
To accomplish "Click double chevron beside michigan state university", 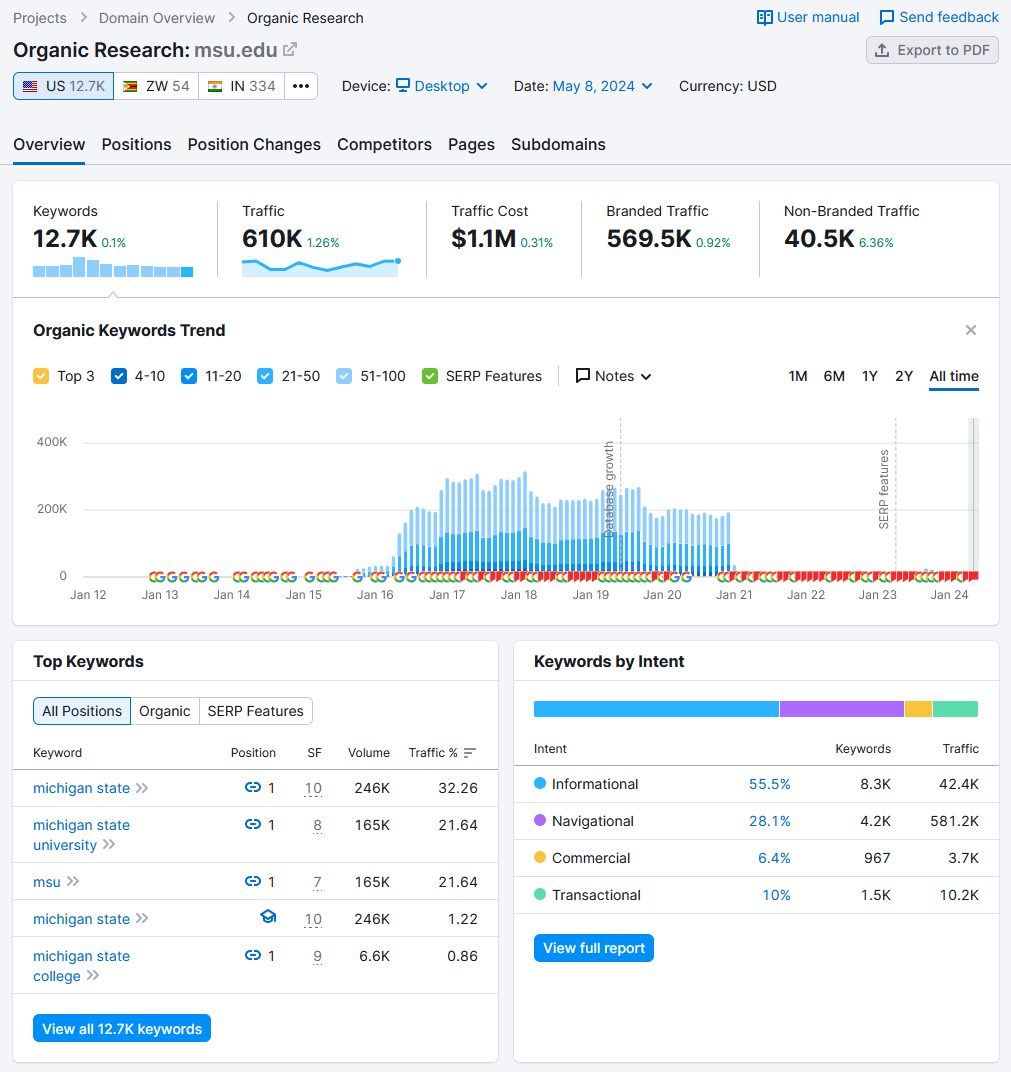I will [x=109, y=844].
